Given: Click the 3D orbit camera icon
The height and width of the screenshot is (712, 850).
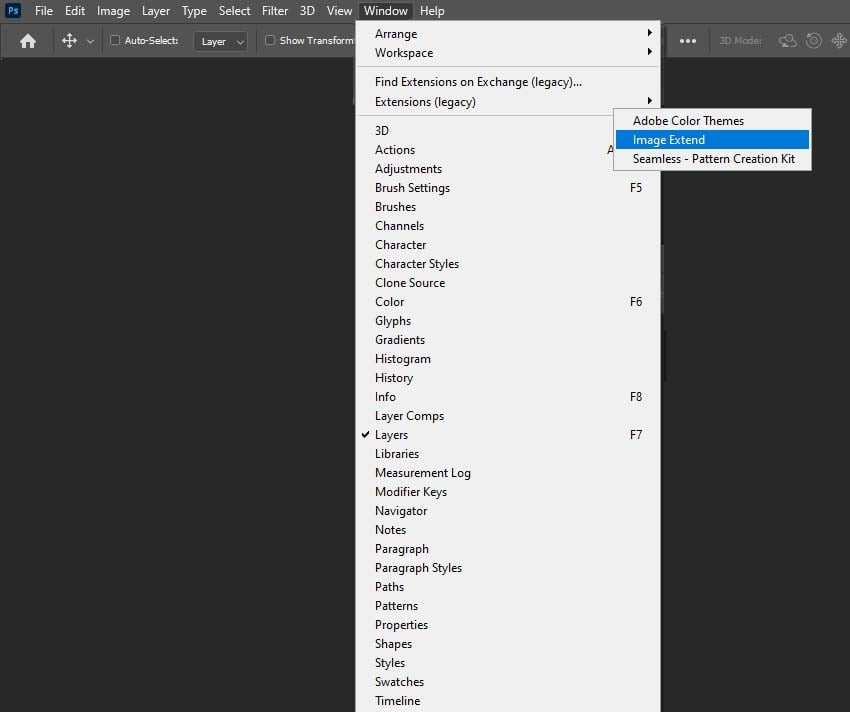Looking at the screenshot, I should coord(788,41).
